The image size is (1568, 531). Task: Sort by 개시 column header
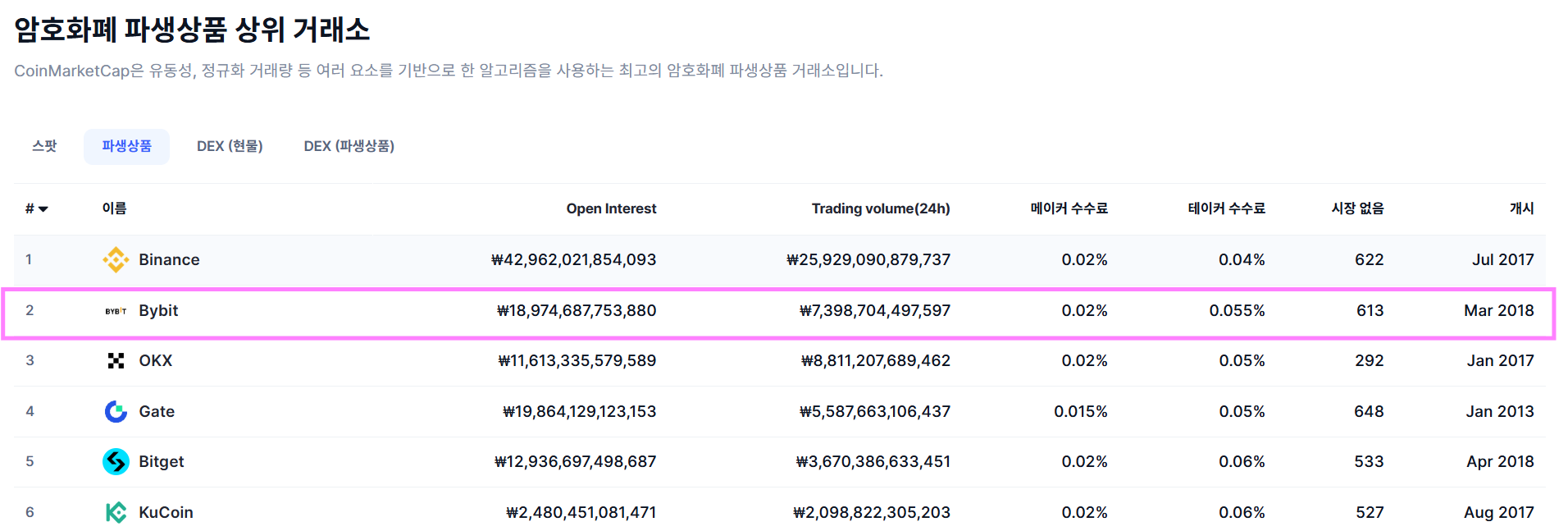(x=1521, y=209)
